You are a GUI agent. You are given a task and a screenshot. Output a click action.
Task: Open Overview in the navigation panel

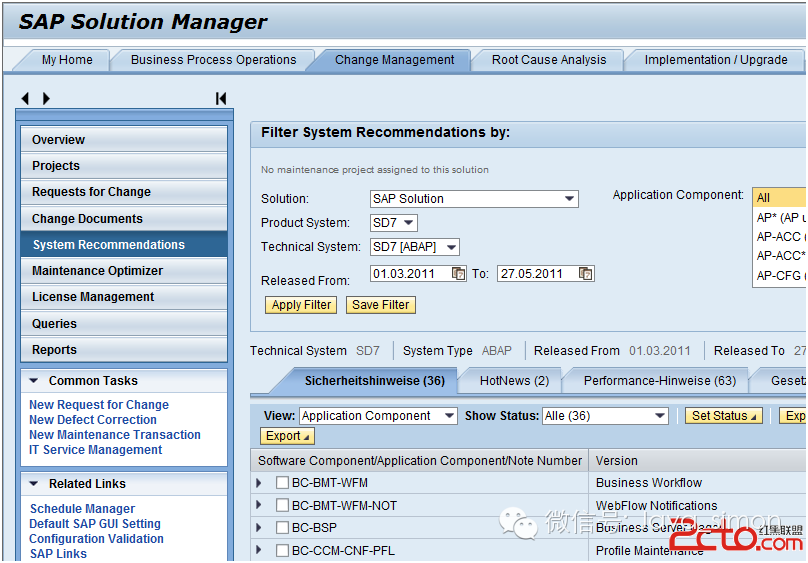click(124, 140)
